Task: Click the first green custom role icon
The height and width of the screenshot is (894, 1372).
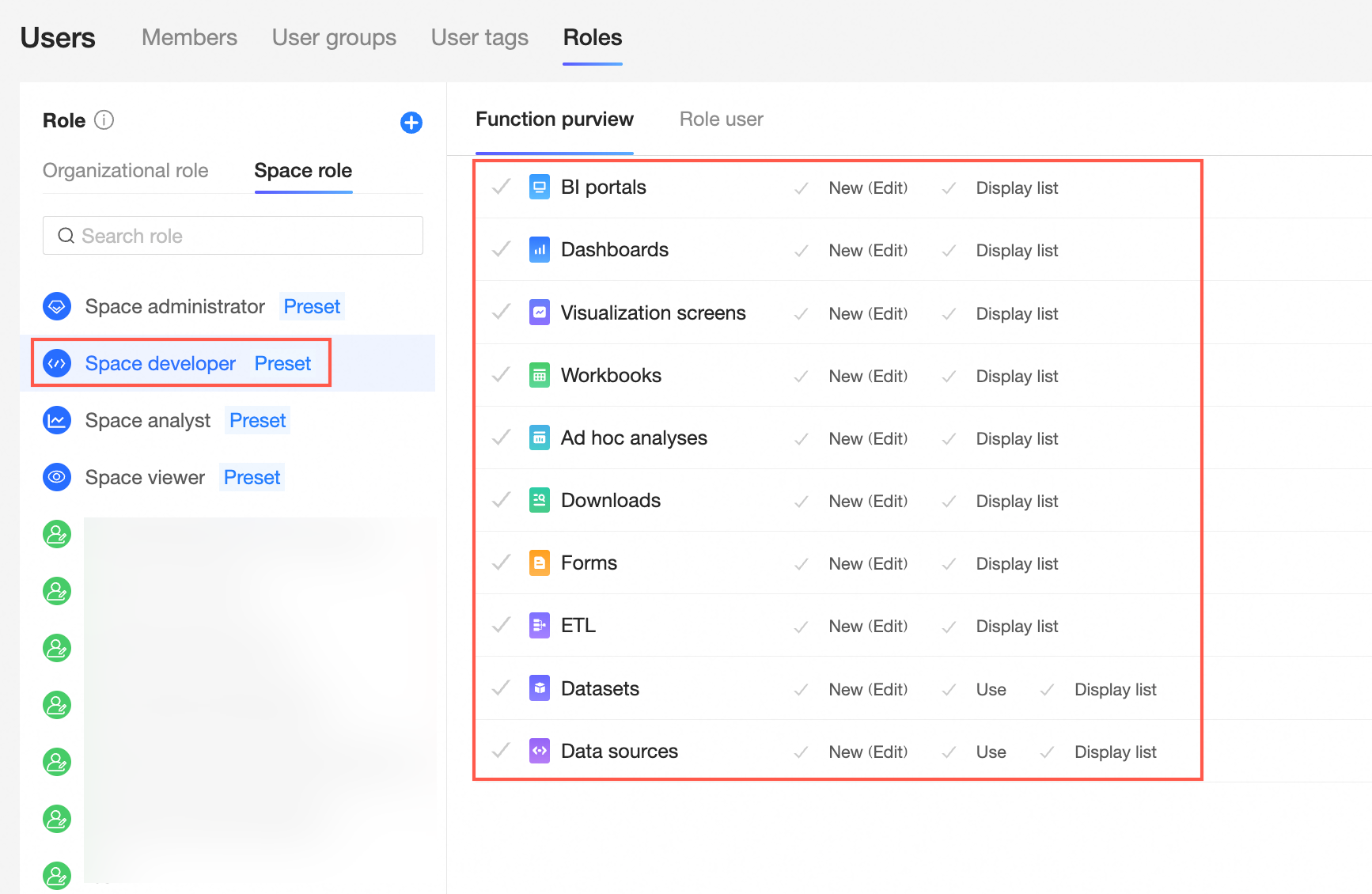Action: click(57, 534)
